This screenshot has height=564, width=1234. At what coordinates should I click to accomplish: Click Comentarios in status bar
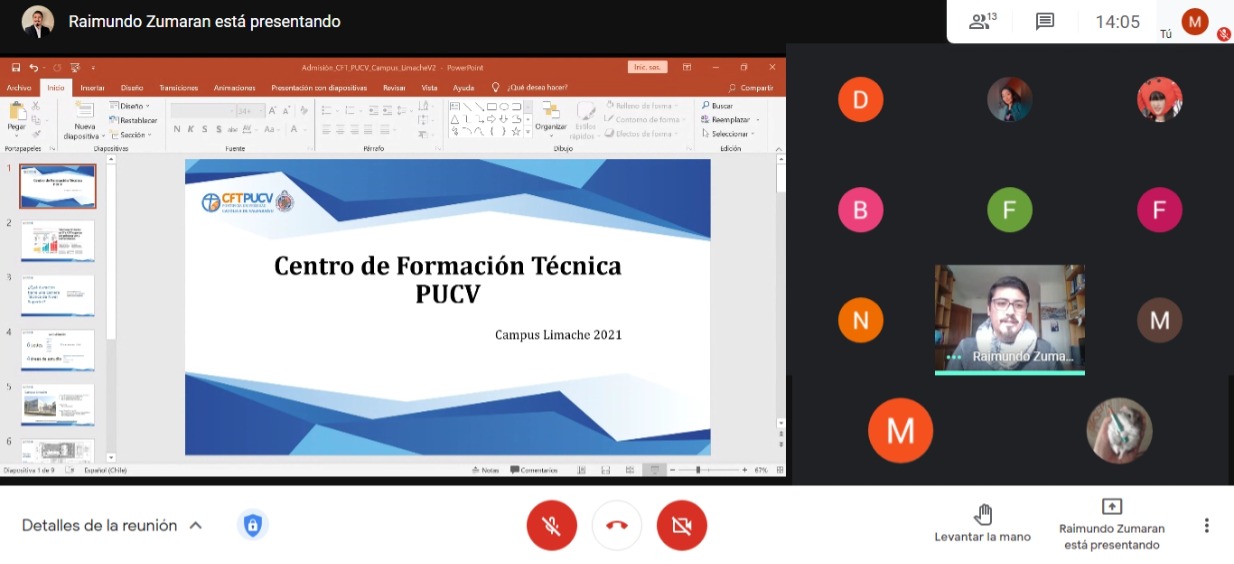click(x=534, y=470)
